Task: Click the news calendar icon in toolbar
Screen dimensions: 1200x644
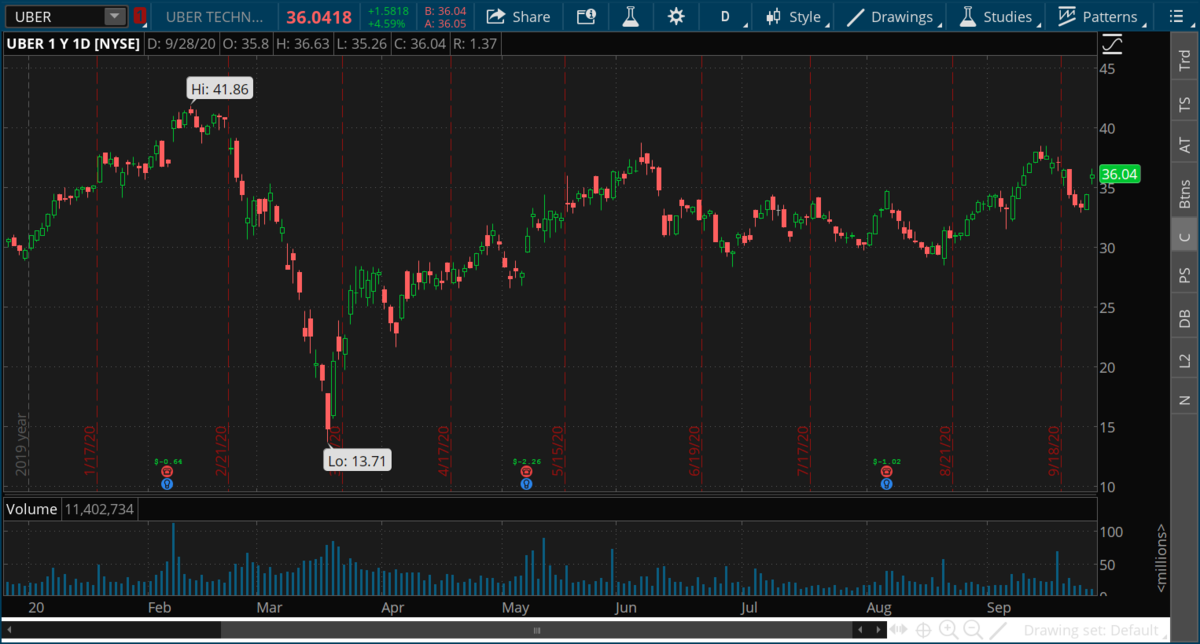Action: (586, 17)
